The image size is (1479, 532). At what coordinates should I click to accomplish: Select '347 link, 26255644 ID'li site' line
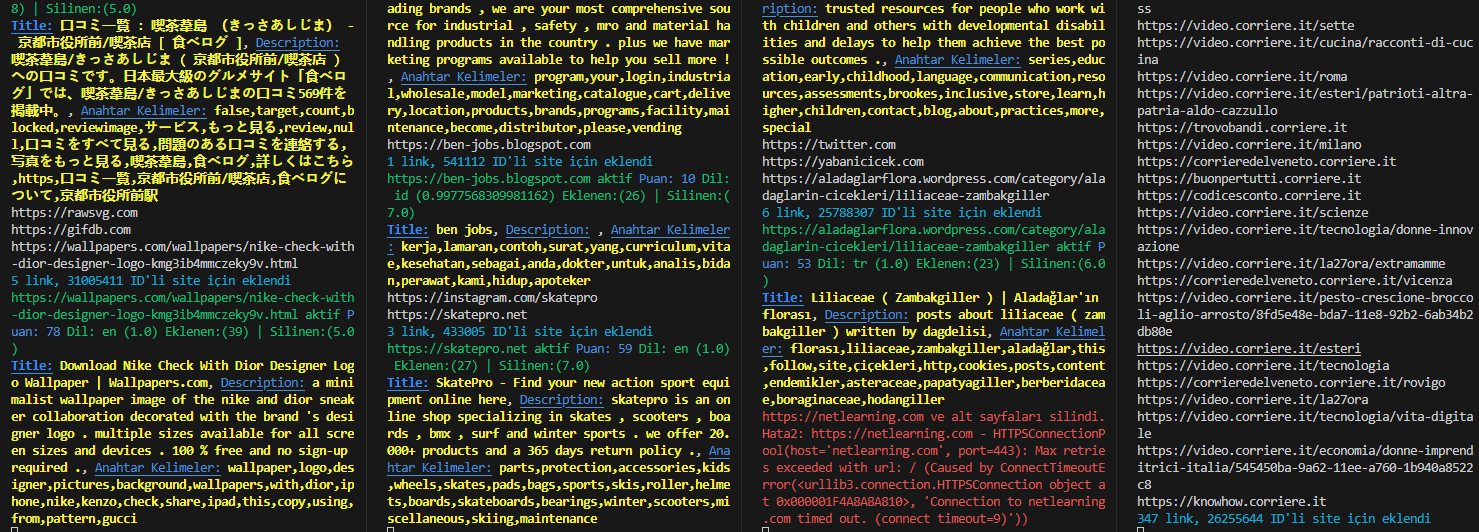[x=1284, y=518]
